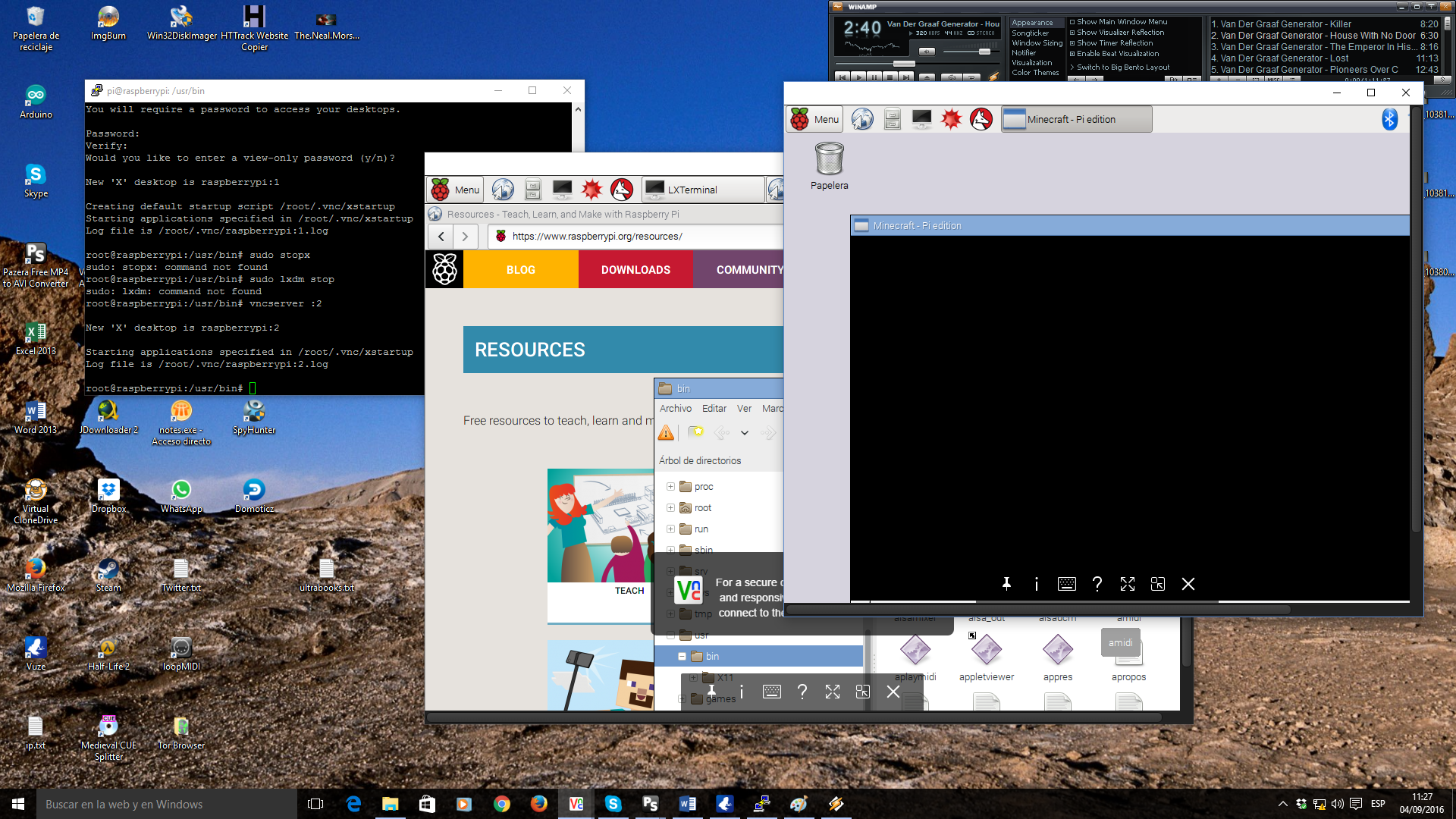
Task: Open file manager icon in Minecraft VNC panel
Action: 893,119
